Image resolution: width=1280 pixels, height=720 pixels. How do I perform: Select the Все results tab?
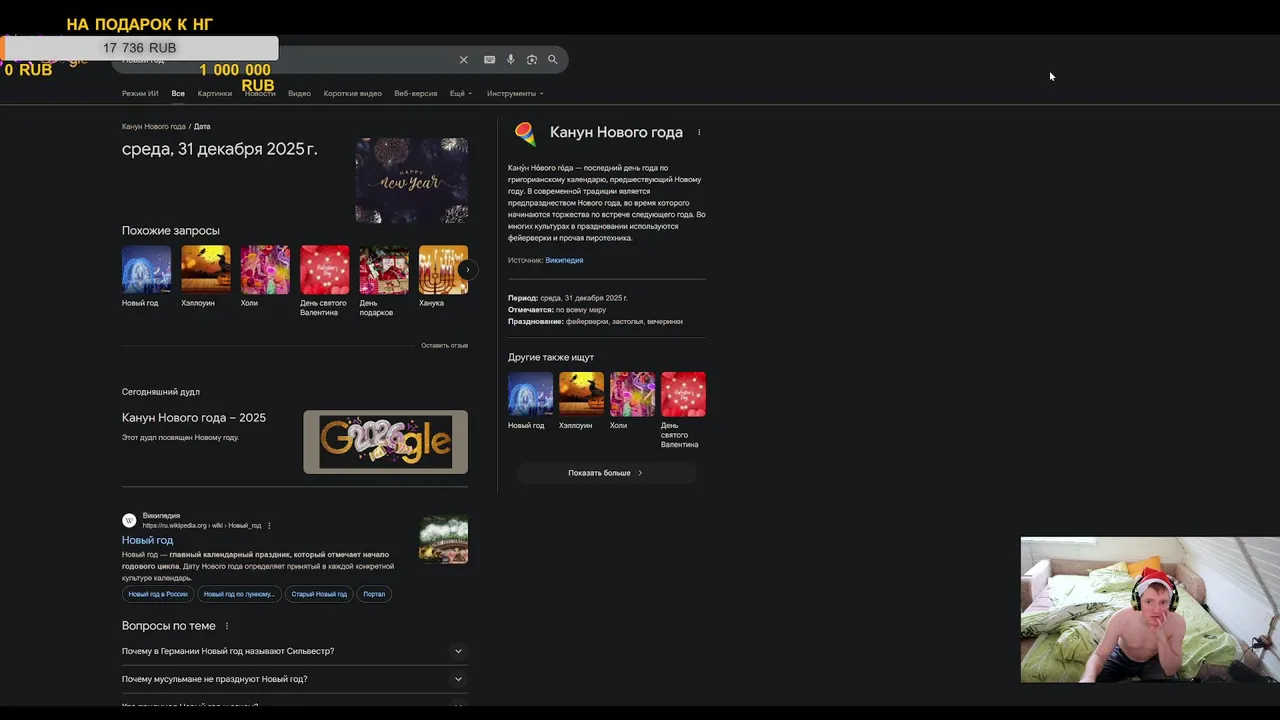(x=178, y=94)
